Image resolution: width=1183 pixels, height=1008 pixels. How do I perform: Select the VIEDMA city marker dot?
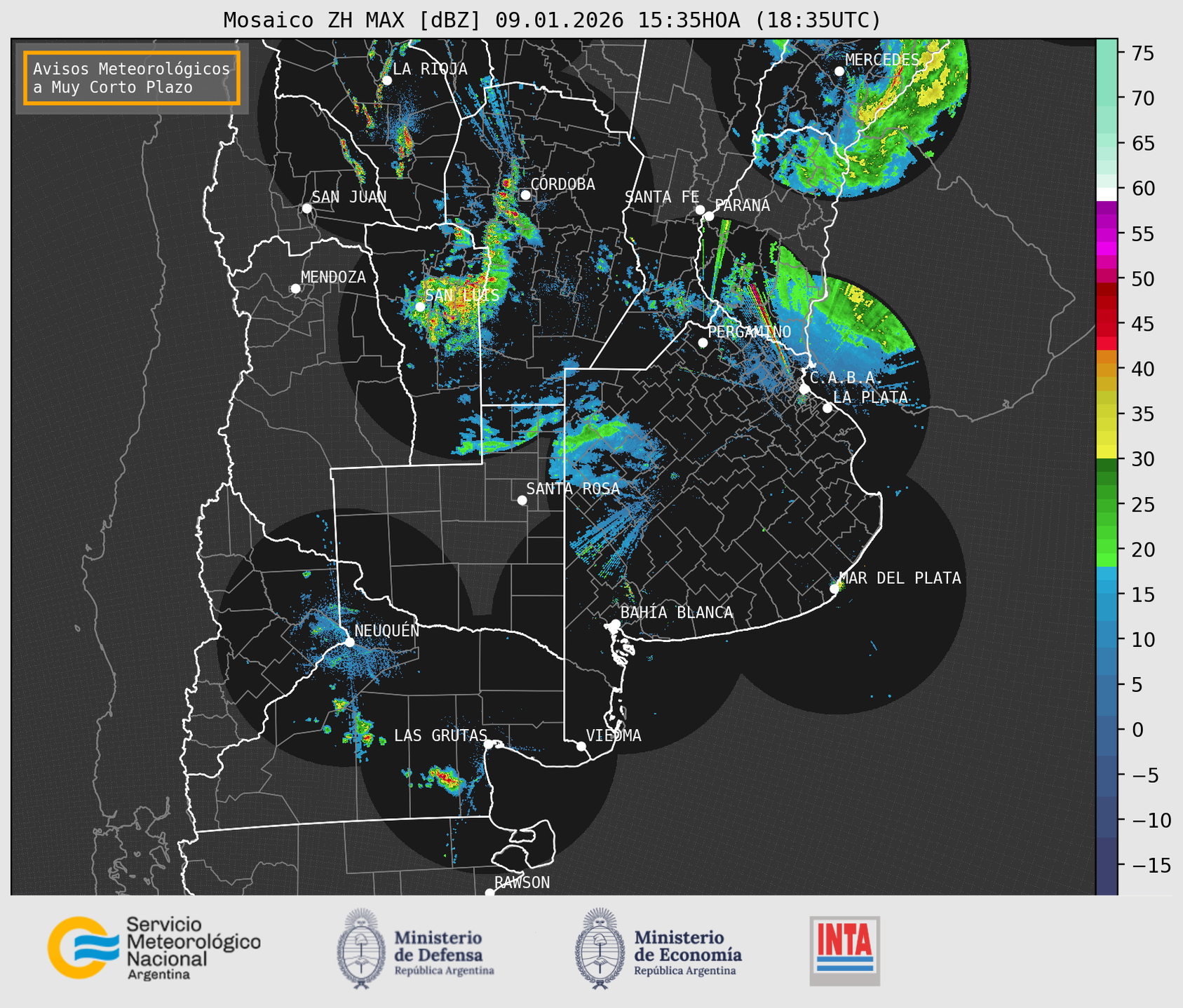tap(581, 746)
